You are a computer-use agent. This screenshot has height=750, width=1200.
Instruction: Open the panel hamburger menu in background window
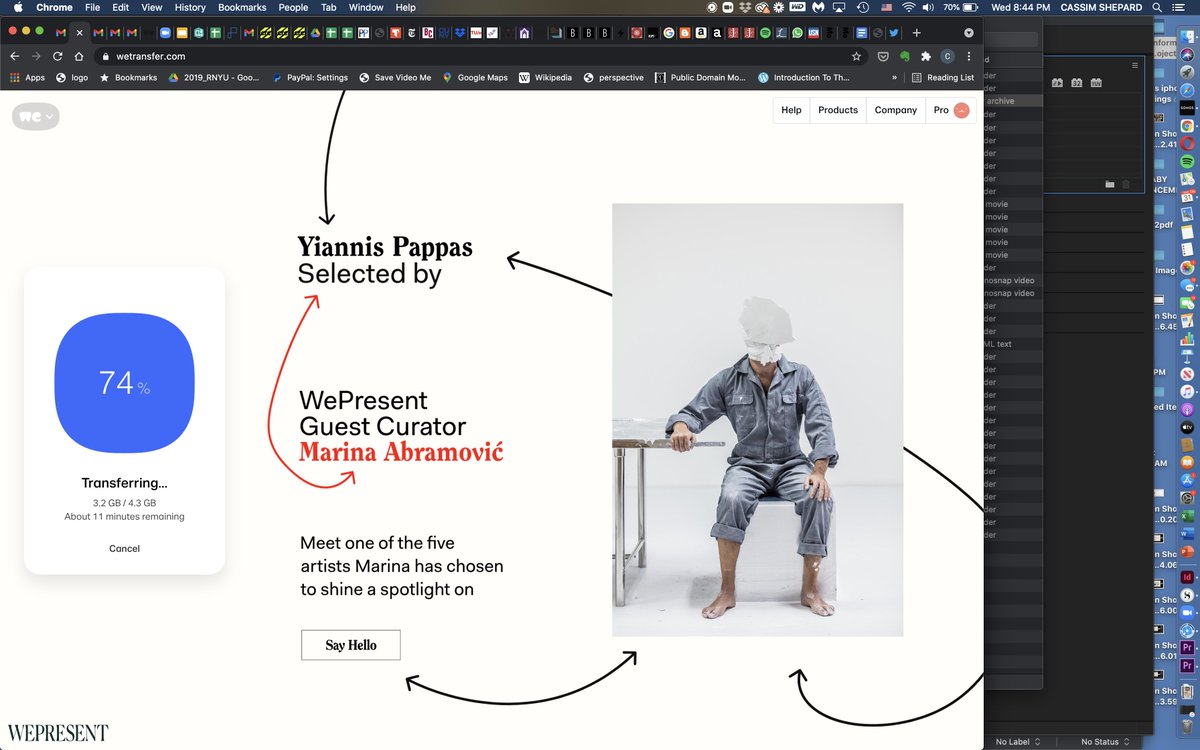pyautogui.click(x=1135, y=65)
